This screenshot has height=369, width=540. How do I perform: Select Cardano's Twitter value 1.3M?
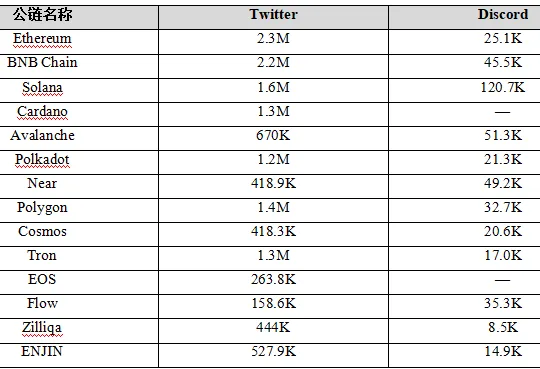(273, 111)
